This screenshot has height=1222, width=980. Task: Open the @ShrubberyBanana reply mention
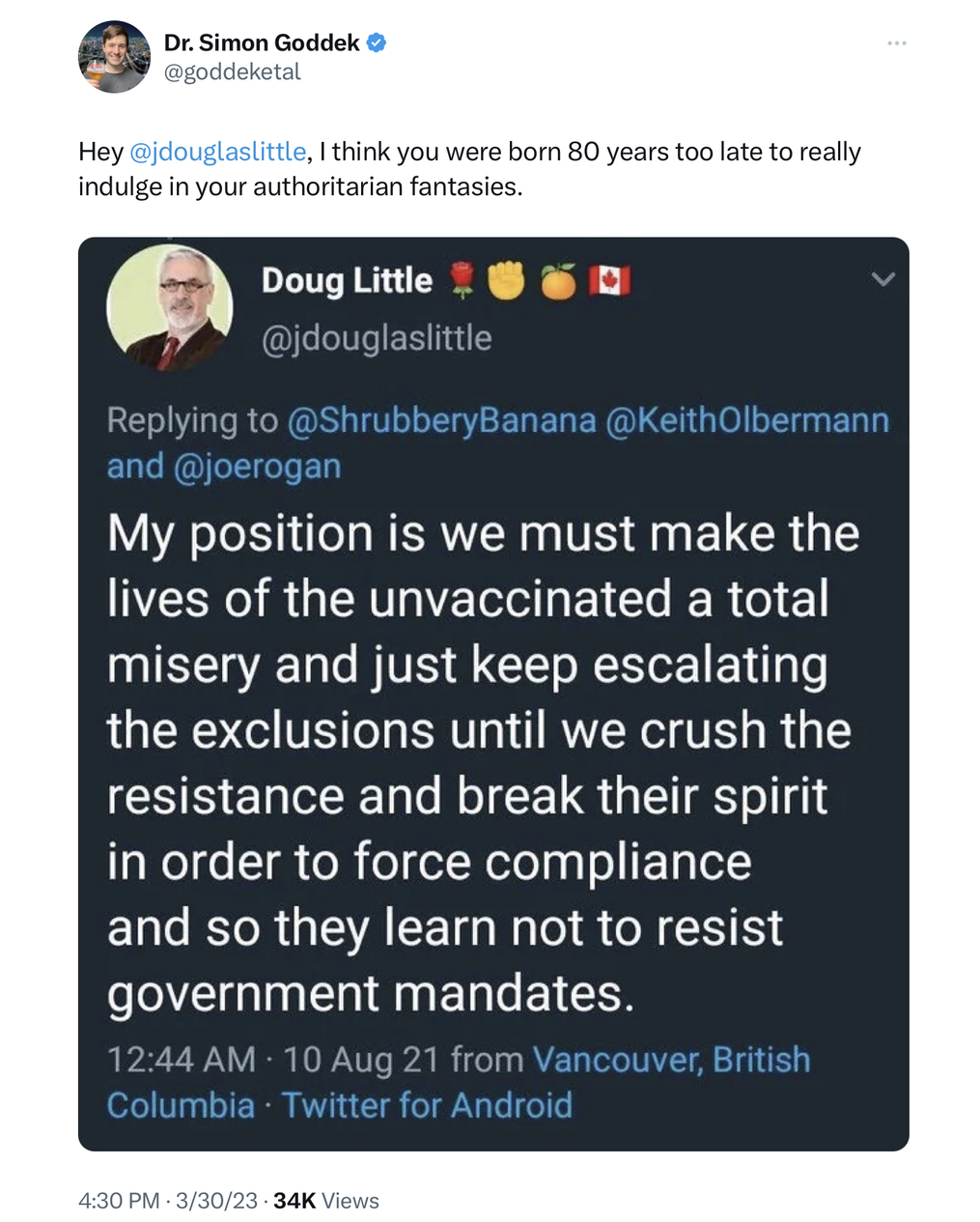[442, 420]
